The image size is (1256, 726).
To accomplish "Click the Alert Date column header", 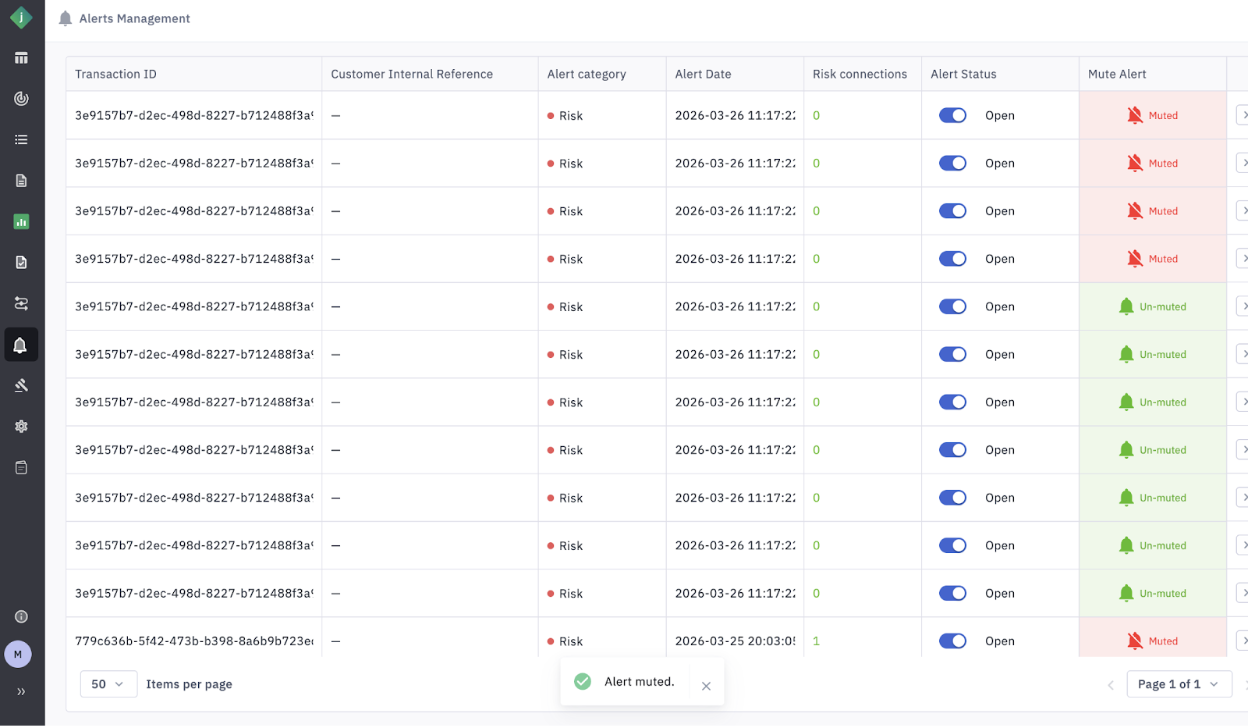I will pos(703,74).
